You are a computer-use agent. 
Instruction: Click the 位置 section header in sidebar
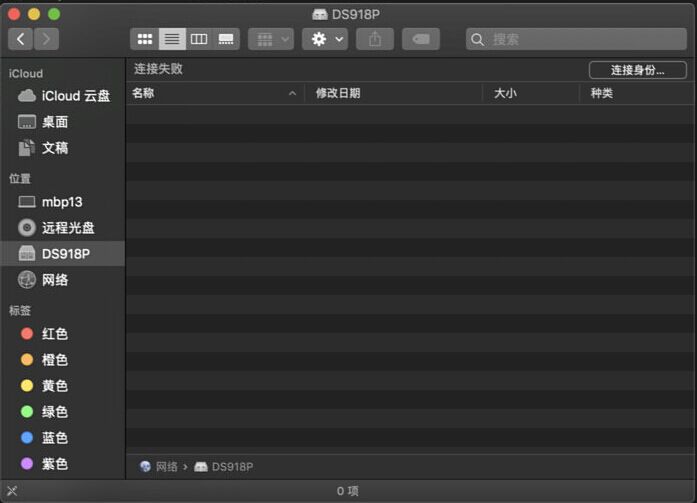coord(20,179)
